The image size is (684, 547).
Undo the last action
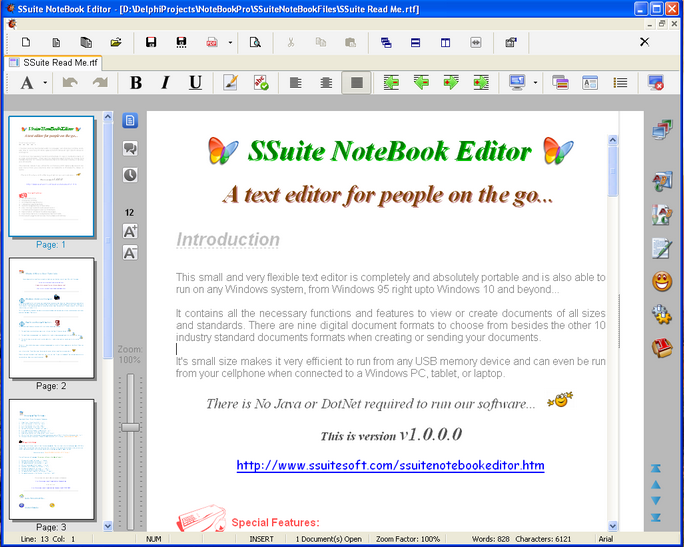click(70, 82)
